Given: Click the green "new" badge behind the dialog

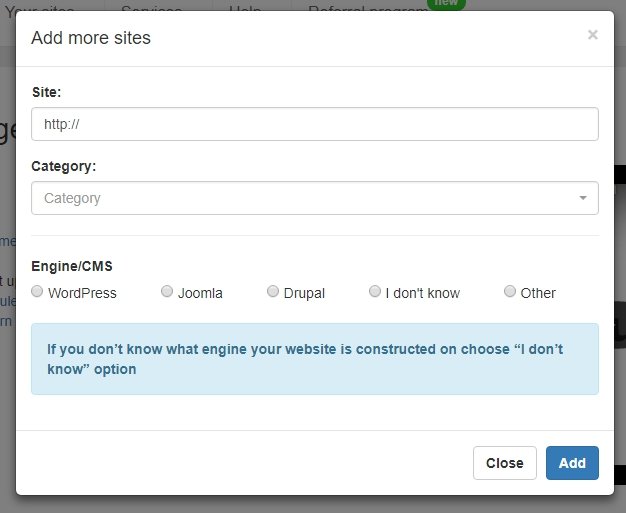Looking at the screenshot, I should [x=446, y=4].
